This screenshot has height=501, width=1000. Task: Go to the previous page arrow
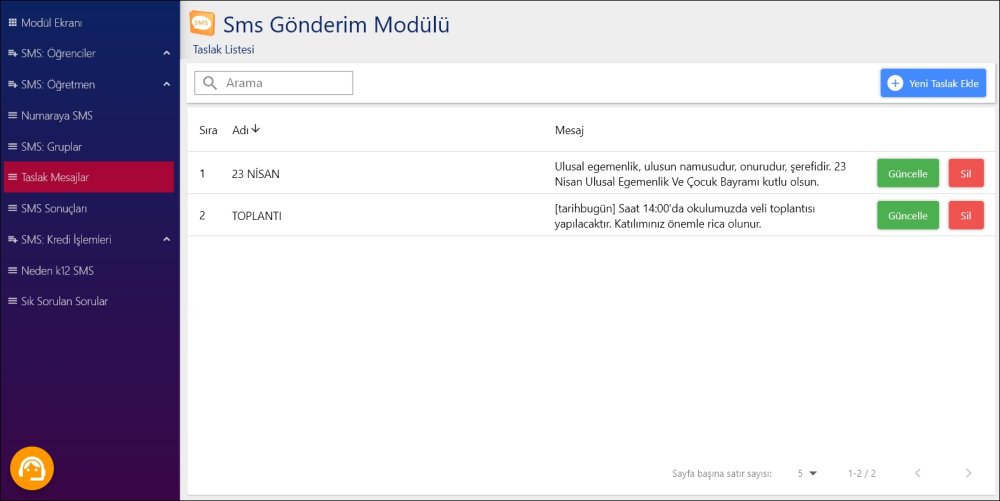coord(917,473)
